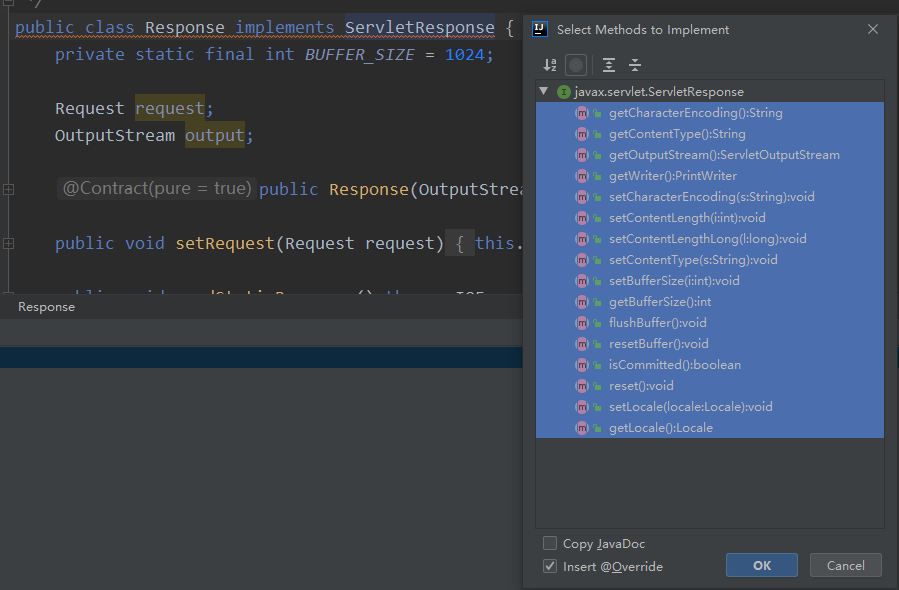Click the disabled round toolbar button

click(x=576, y=65)
